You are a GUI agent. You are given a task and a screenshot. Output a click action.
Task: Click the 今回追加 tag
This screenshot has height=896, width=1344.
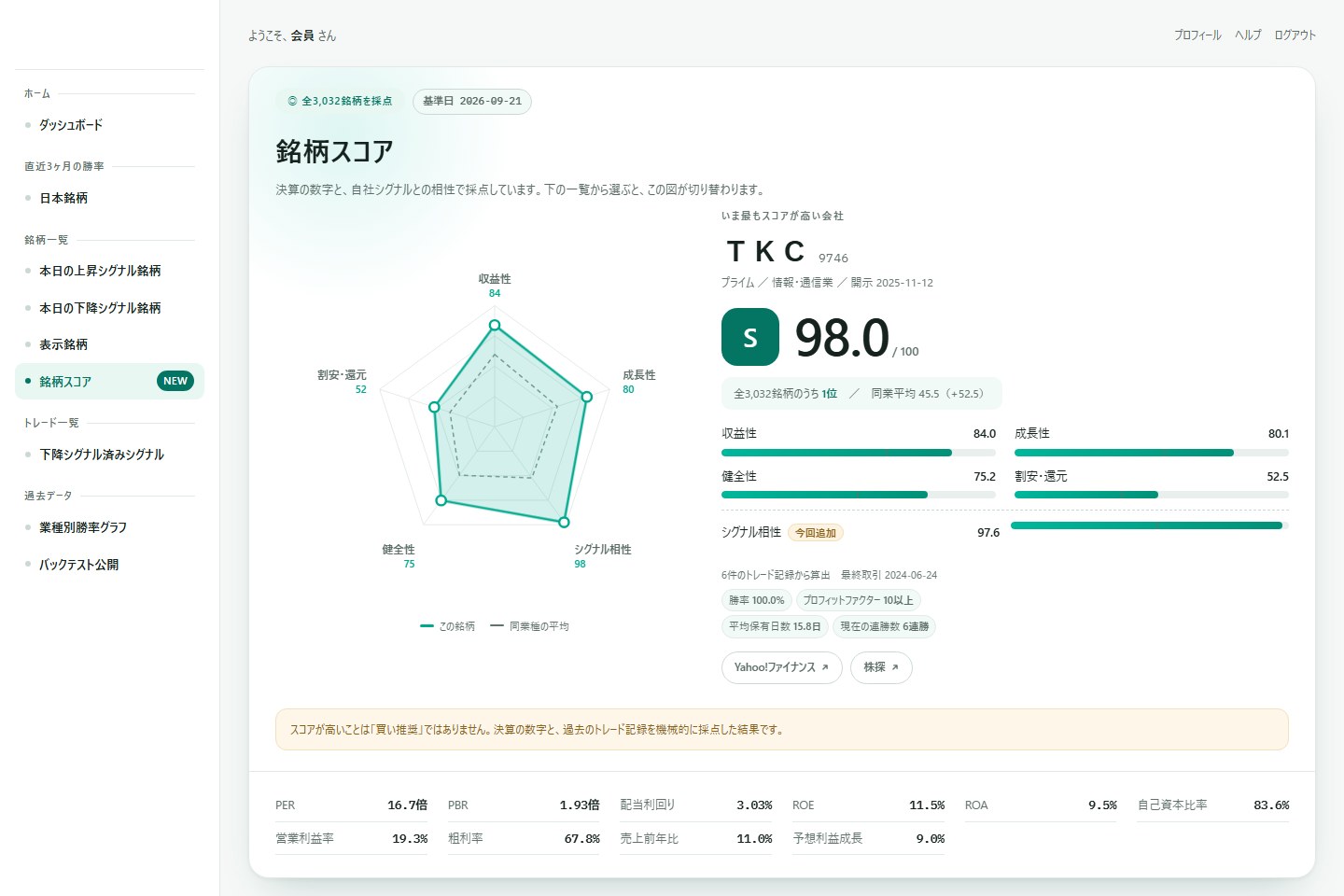(816, 533)
